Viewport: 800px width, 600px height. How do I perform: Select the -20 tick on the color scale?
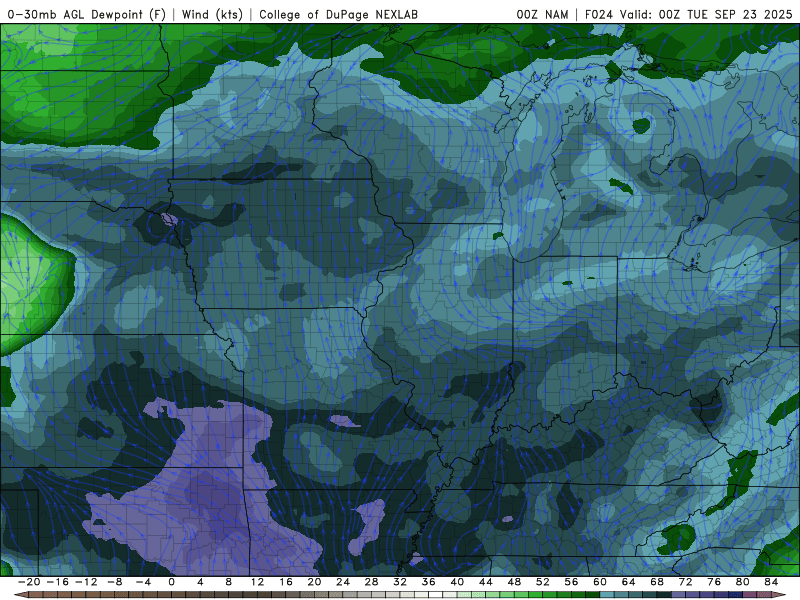(29, 582)
